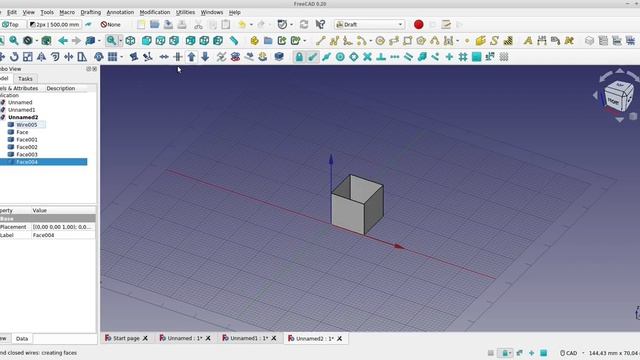
Task: Choose the Fillet tool
Action: tap(348, 40)
